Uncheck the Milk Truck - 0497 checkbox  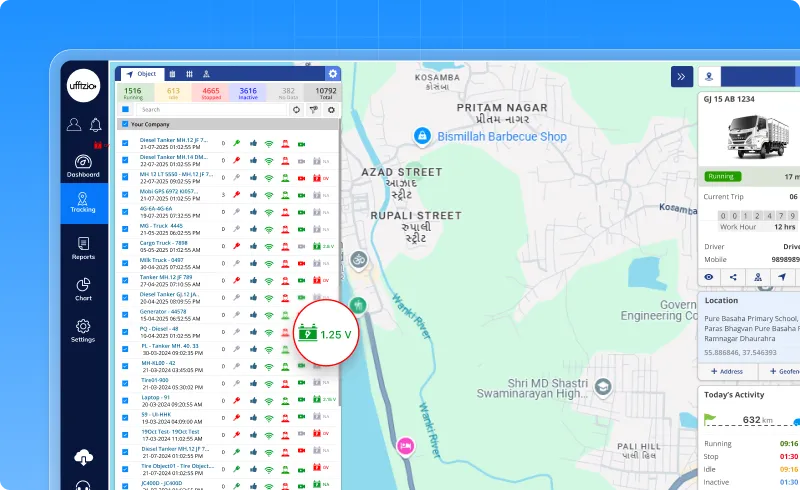(125, 262)
